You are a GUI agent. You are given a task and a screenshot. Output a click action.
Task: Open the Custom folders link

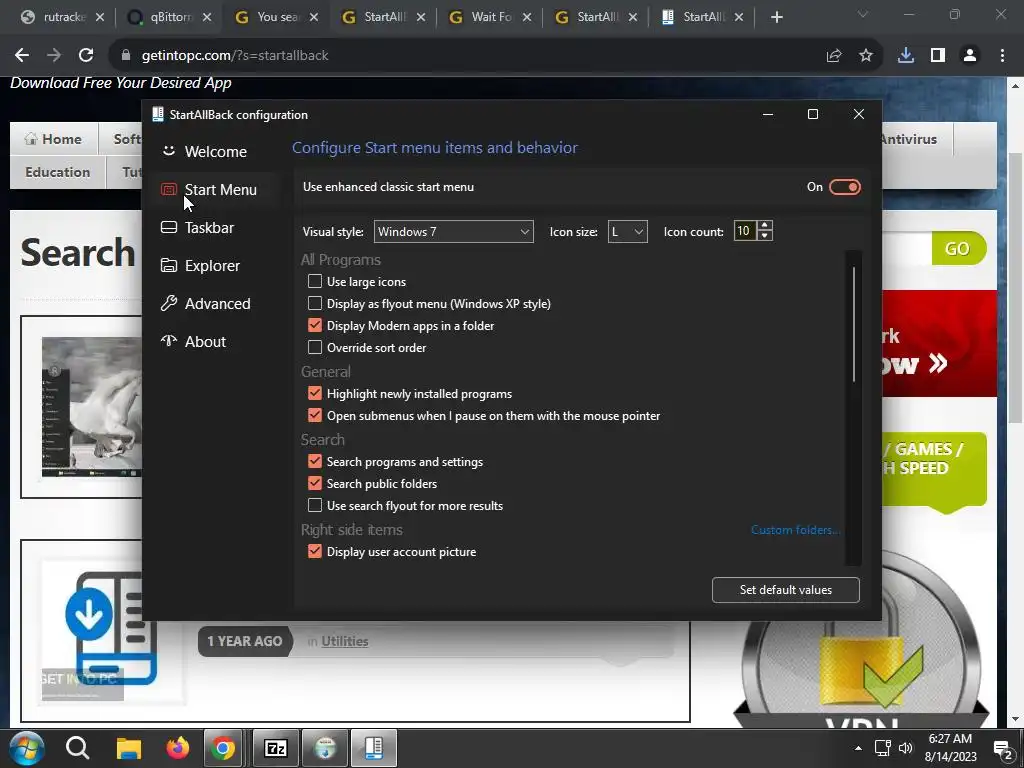(x=795, y=530)
